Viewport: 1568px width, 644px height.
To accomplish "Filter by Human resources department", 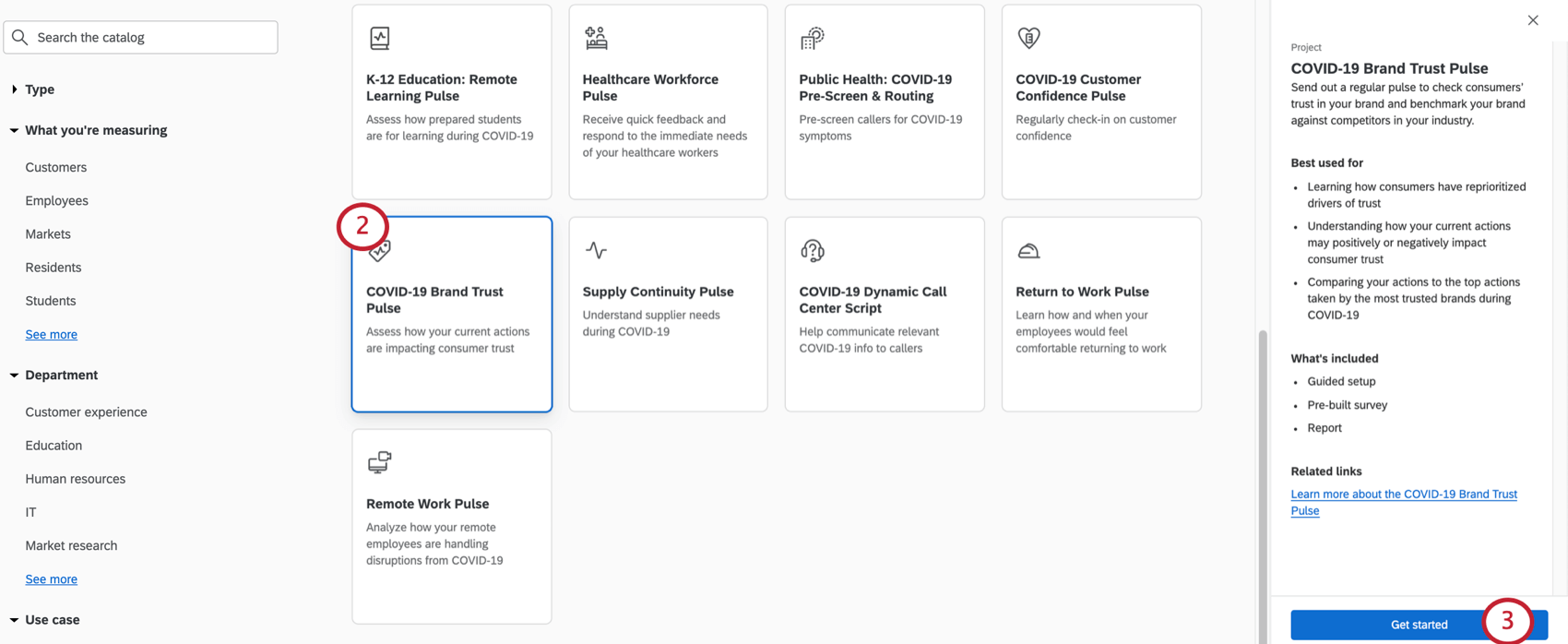I will tap(76, 479).
